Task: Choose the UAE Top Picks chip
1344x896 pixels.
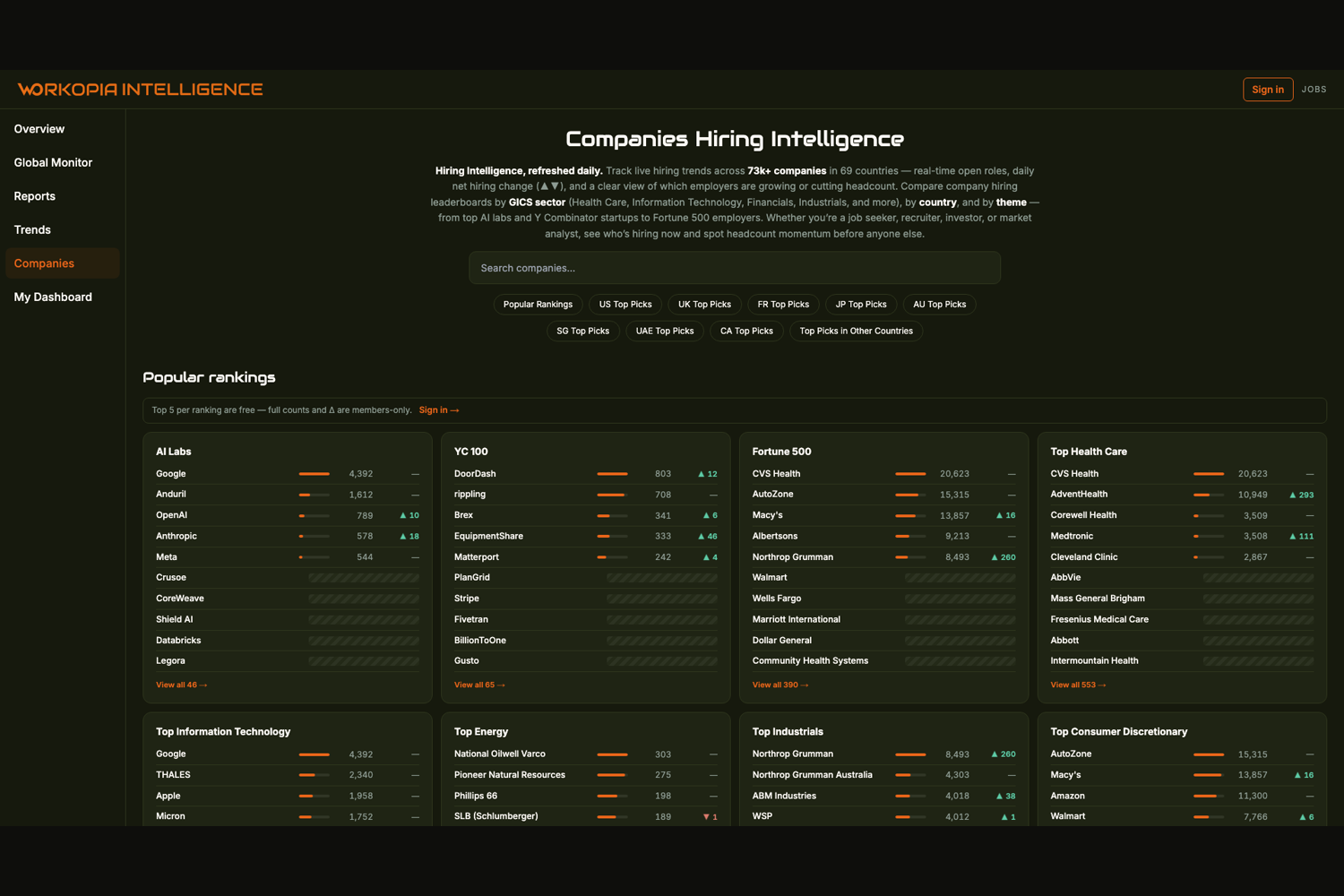Action: (x=665, y=332)
